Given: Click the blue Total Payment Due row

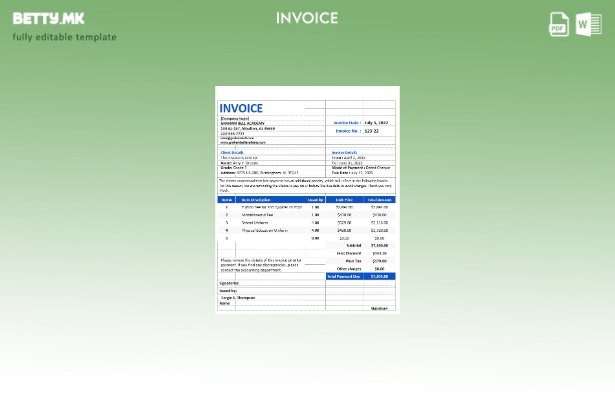Looking at the screenshot, I should click(361, 276).
